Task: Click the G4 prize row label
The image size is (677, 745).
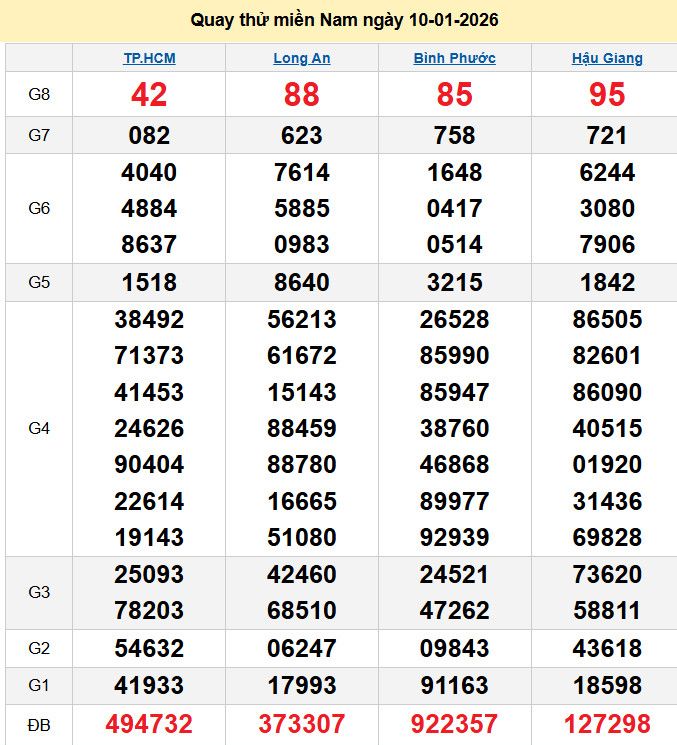Action: click(39, 428)
